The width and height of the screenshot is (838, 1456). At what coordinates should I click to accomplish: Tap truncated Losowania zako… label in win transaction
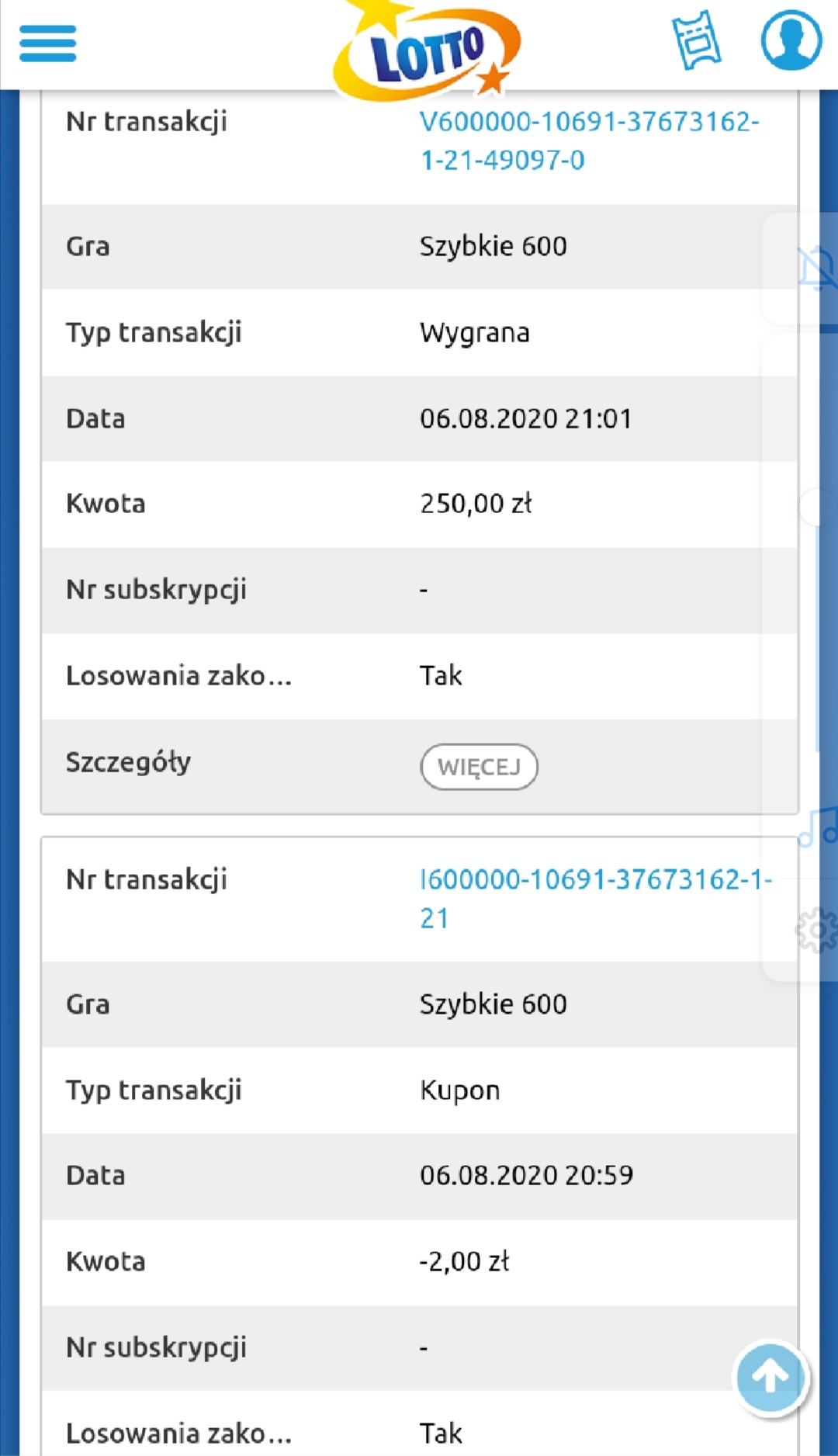click(x=178, y=676)
